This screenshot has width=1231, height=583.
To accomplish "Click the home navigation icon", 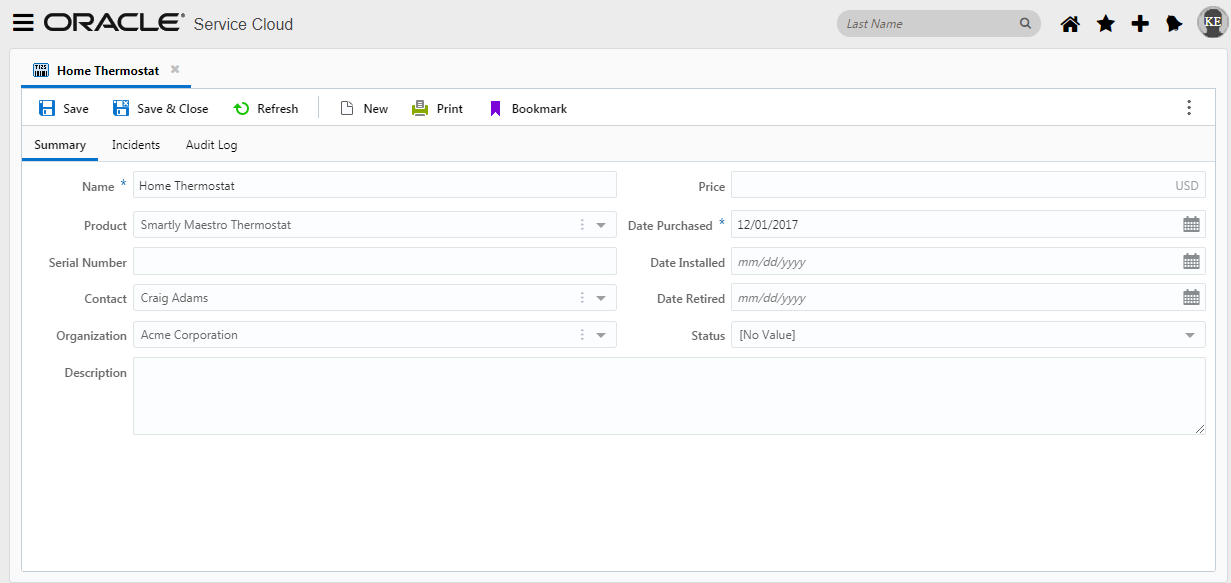I will [1069, 22].
